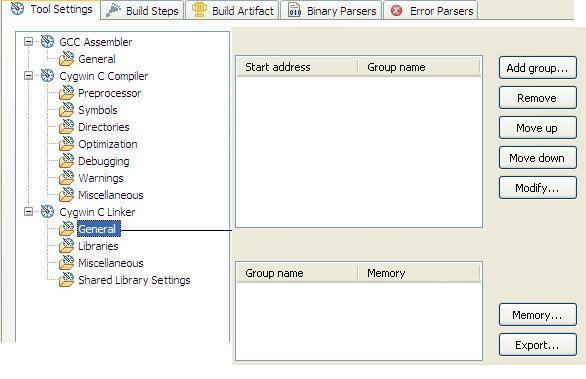Click the GCC Assembler tool icon

point(47,41)
